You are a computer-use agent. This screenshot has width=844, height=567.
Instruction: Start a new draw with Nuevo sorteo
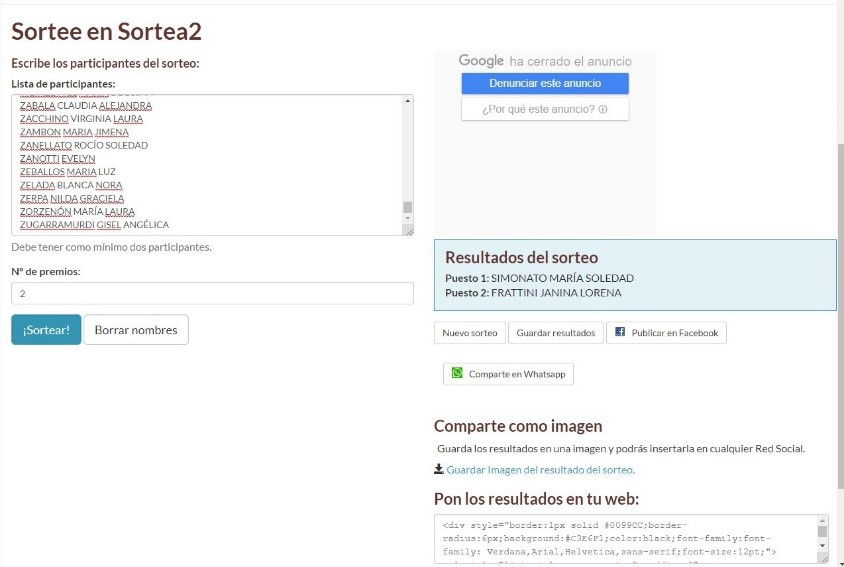469,333
